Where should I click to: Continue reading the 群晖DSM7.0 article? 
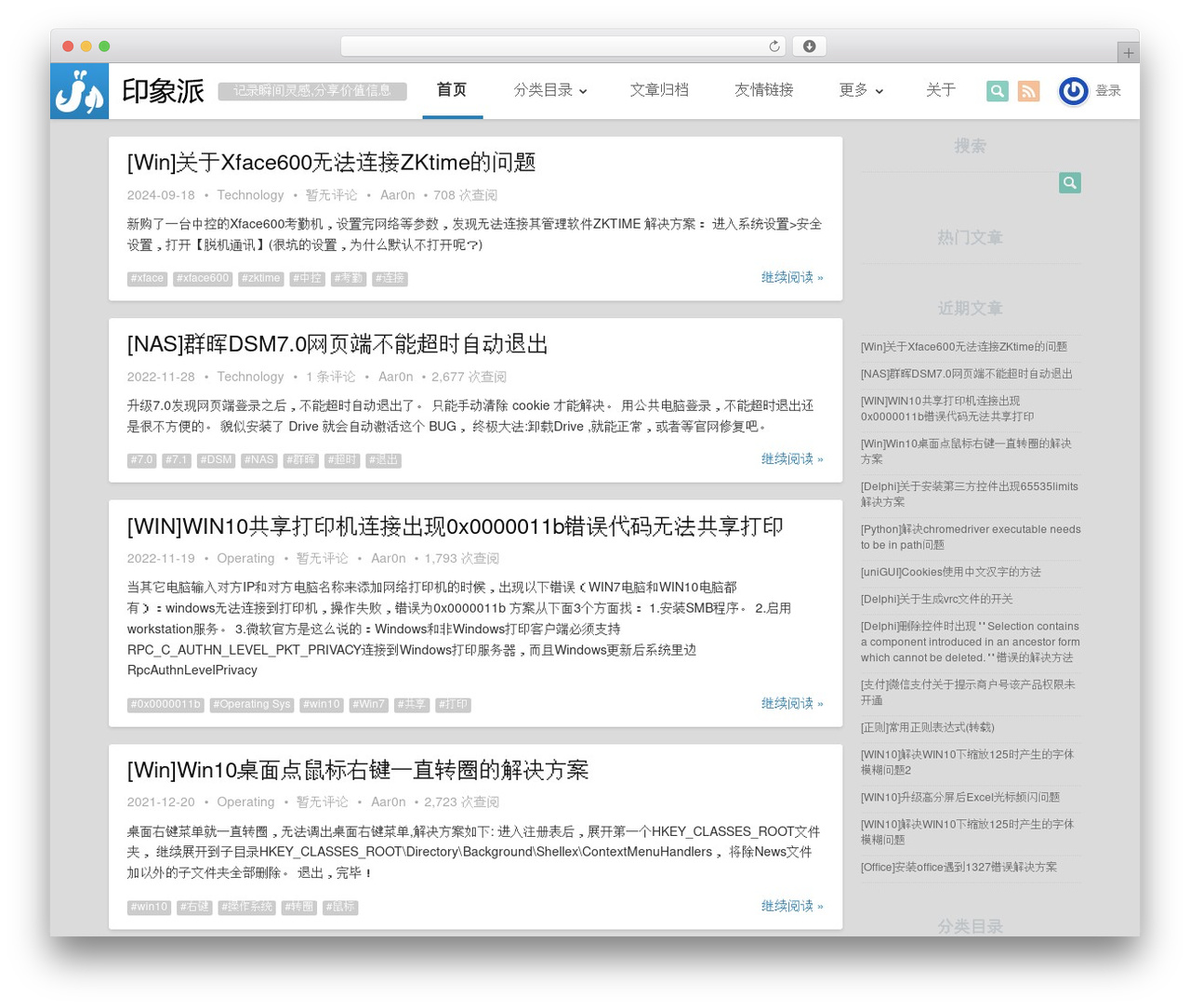point(792,458)
